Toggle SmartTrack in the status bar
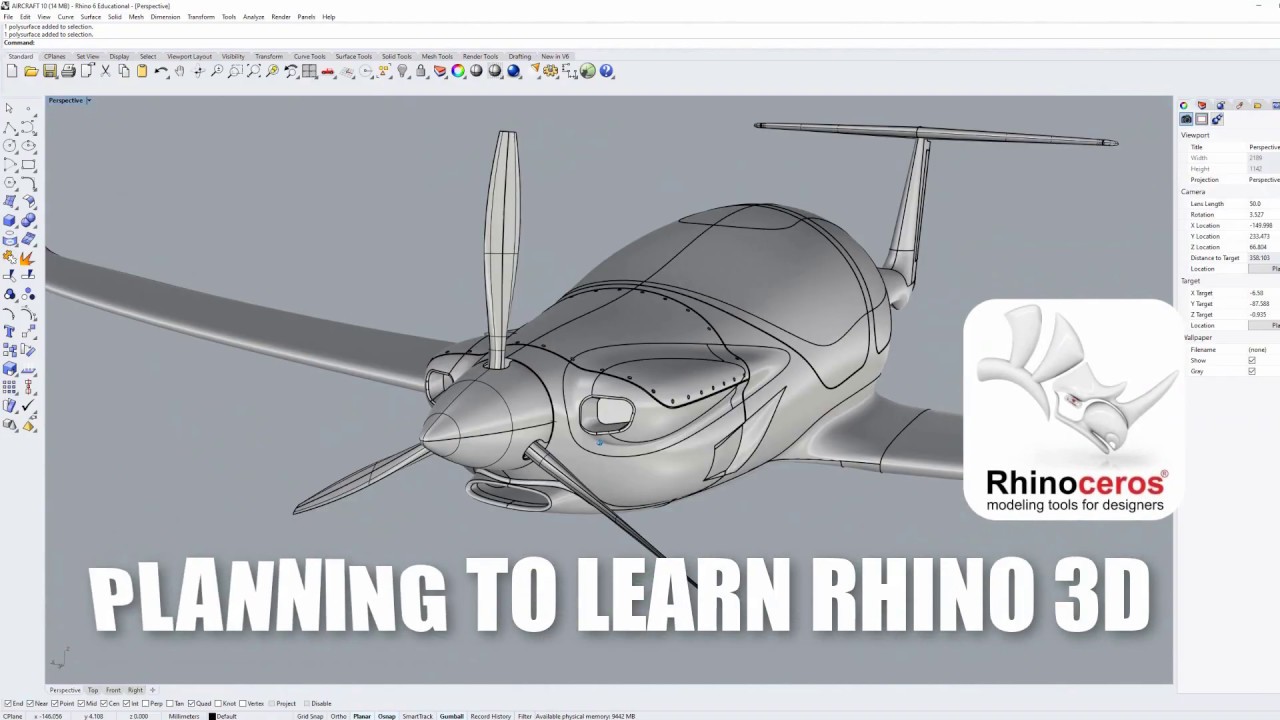The height and width of the screenshot is (720, 1280). point(418,716)
